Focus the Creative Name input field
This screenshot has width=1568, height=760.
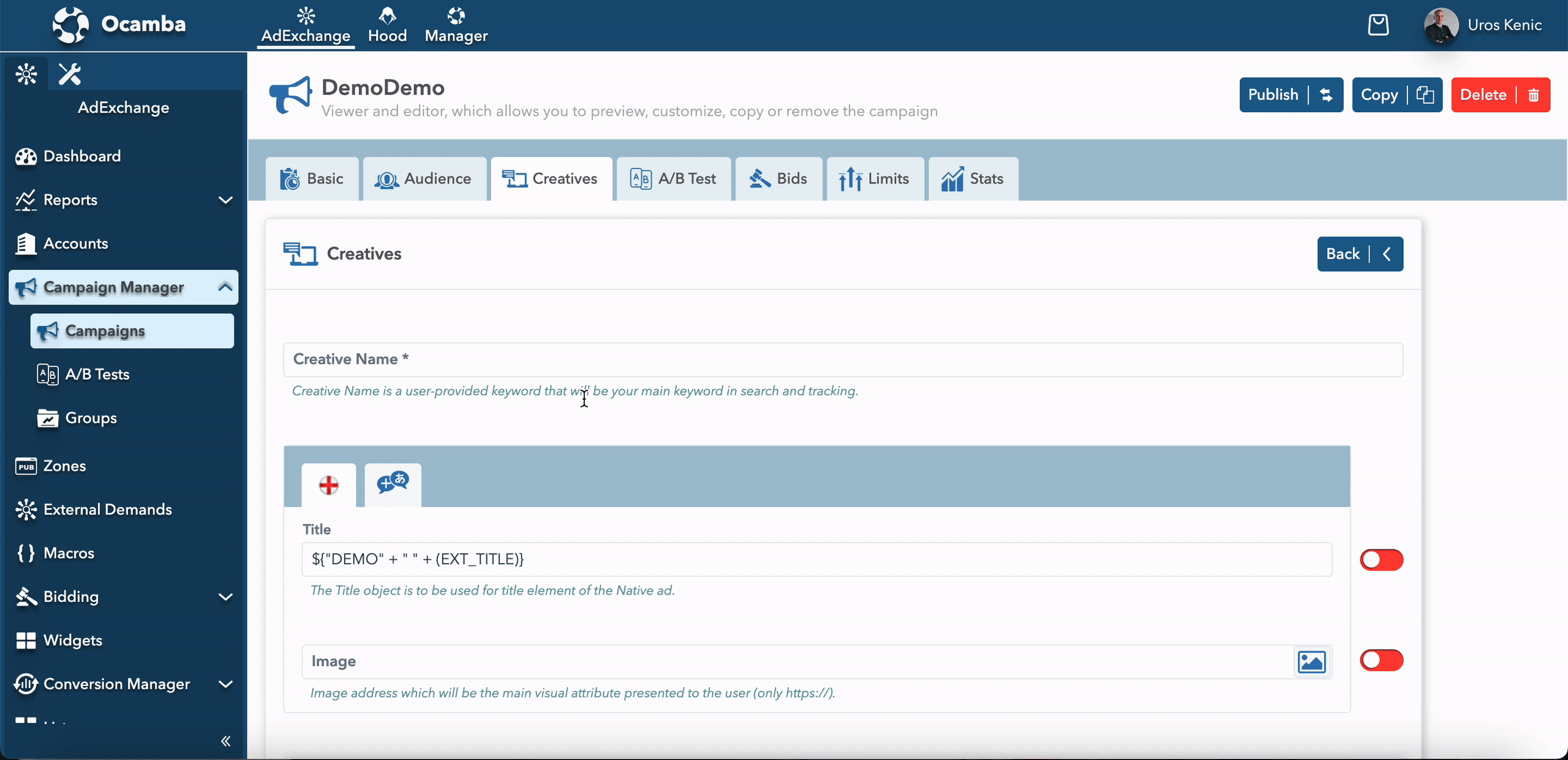(843, 360)
